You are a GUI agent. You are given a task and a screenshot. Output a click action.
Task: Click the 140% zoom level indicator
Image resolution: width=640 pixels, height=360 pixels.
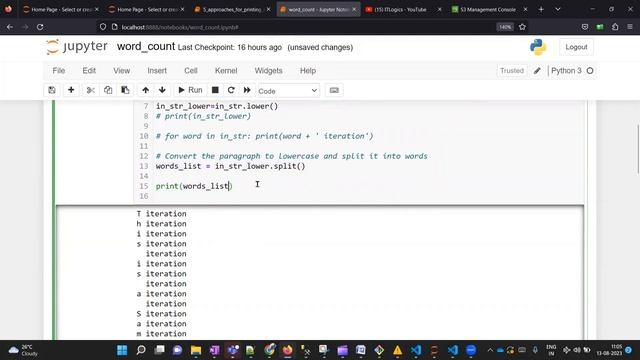click(505, 27)
